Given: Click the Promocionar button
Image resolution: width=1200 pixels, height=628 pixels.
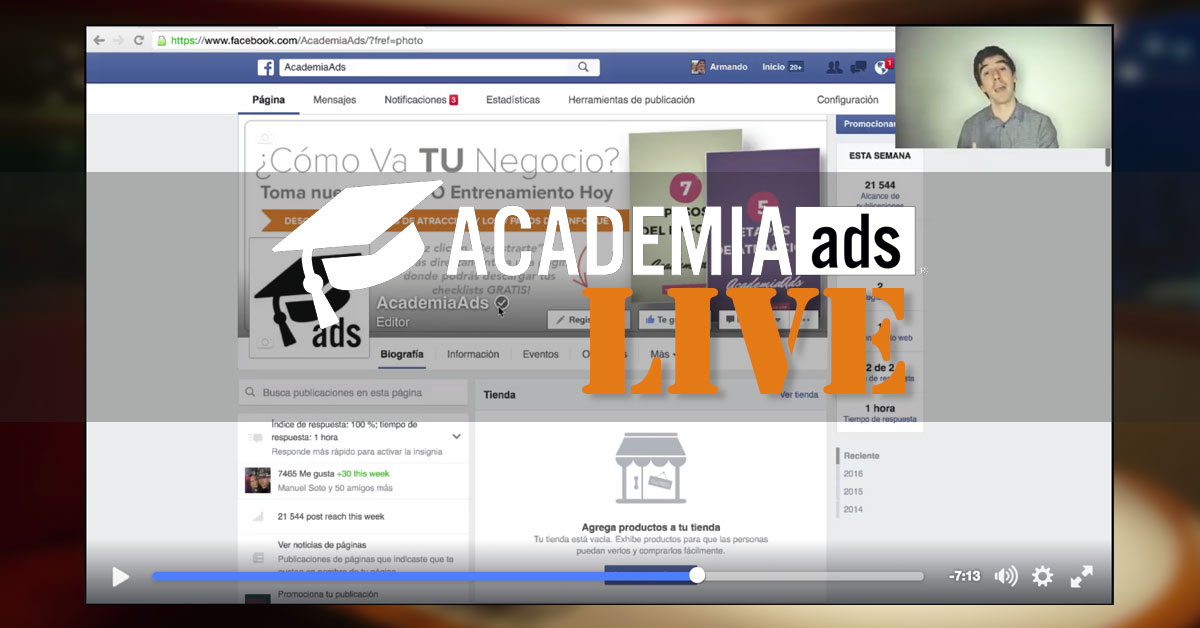Looking at the screenshot, I should click(x=866, y=124).
